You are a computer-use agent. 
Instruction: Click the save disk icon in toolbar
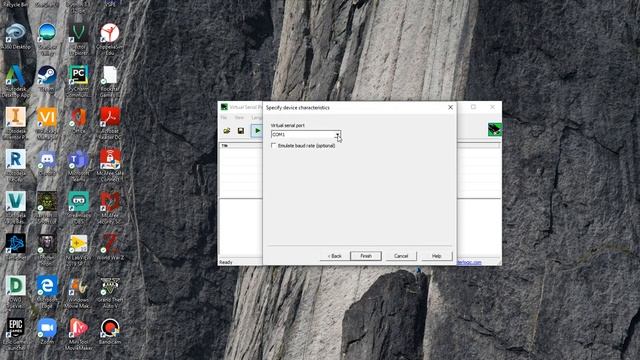[x=241, y=131]
